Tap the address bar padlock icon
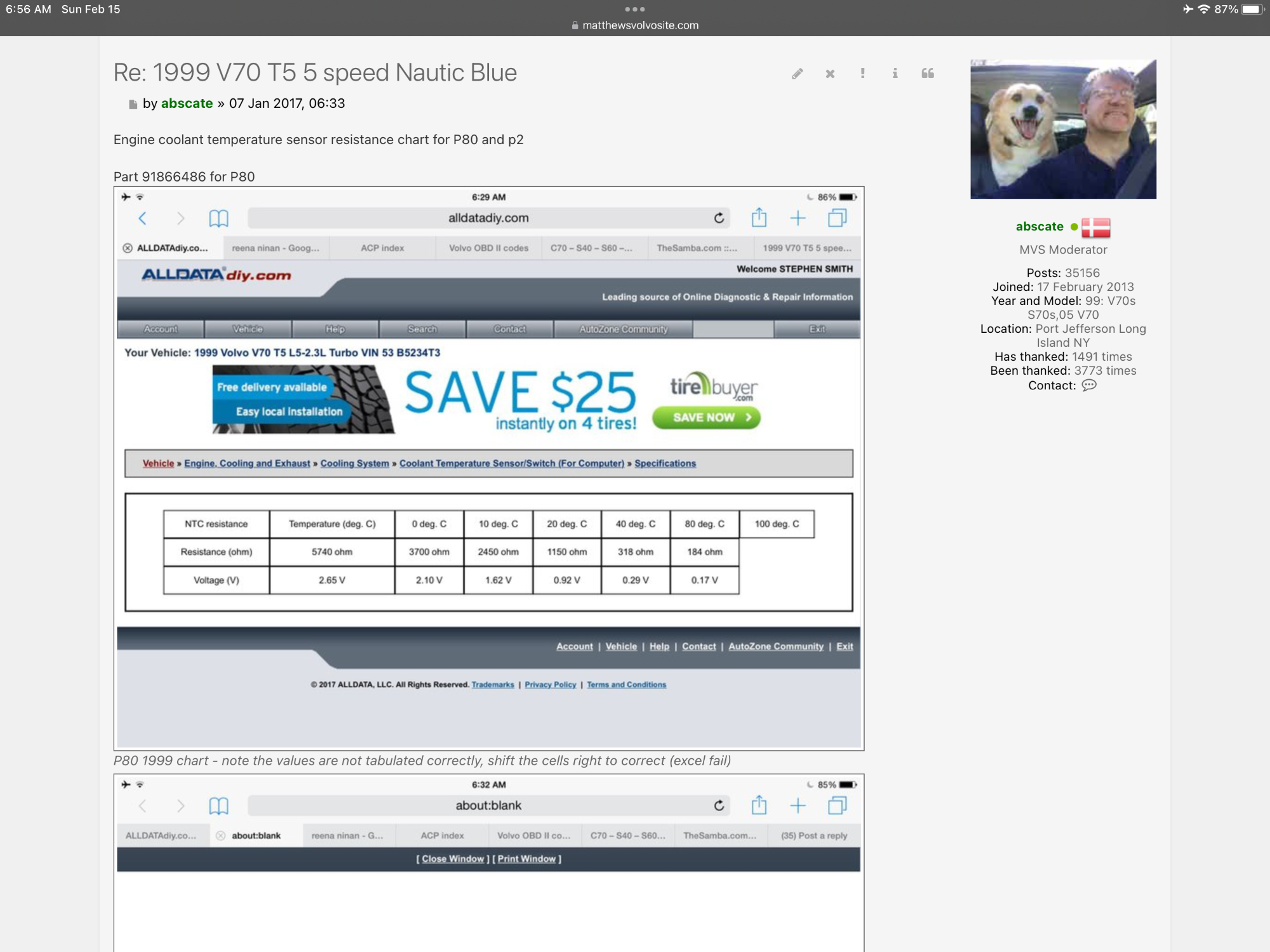The image size is (1270, 952). point(575,25)
